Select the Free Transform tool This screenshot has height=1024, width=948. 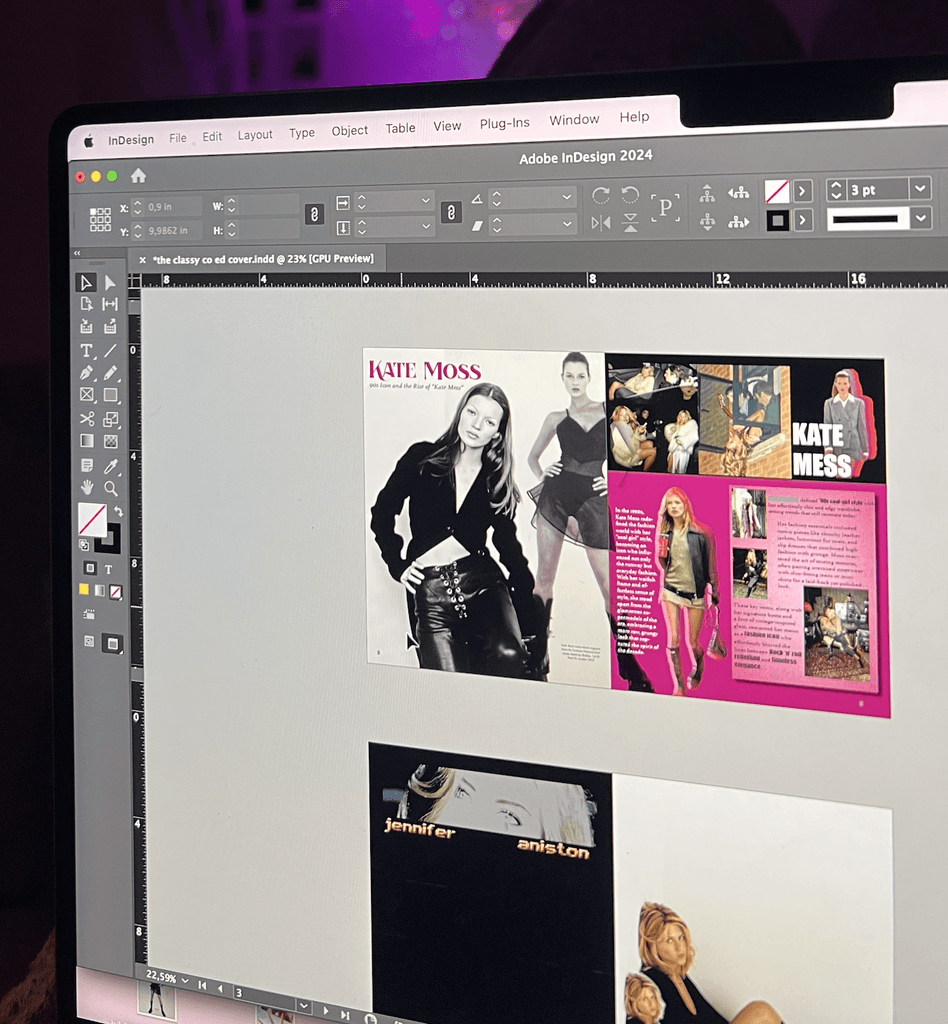(x=111, y=419)
